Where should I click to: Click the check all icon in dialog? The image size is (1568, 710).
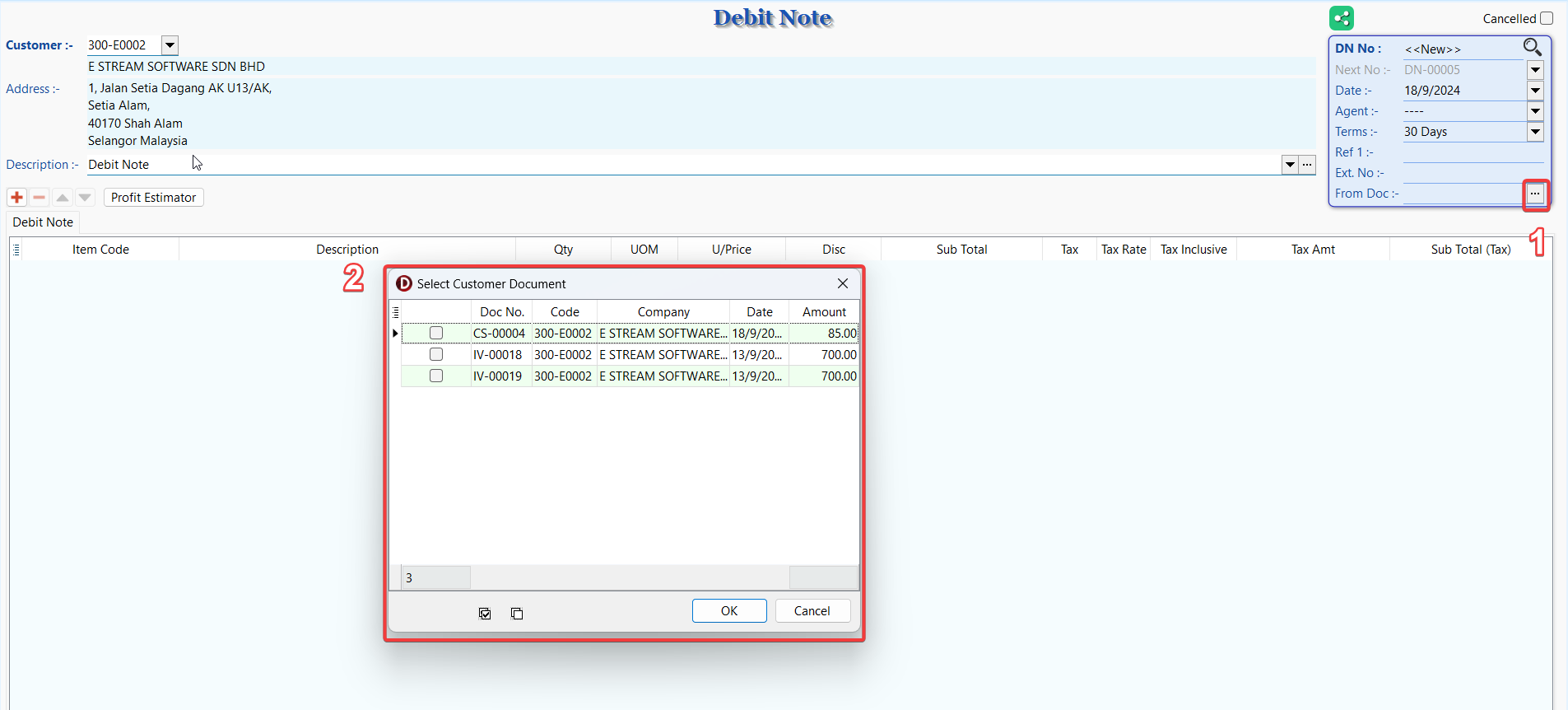click(485, 614)
